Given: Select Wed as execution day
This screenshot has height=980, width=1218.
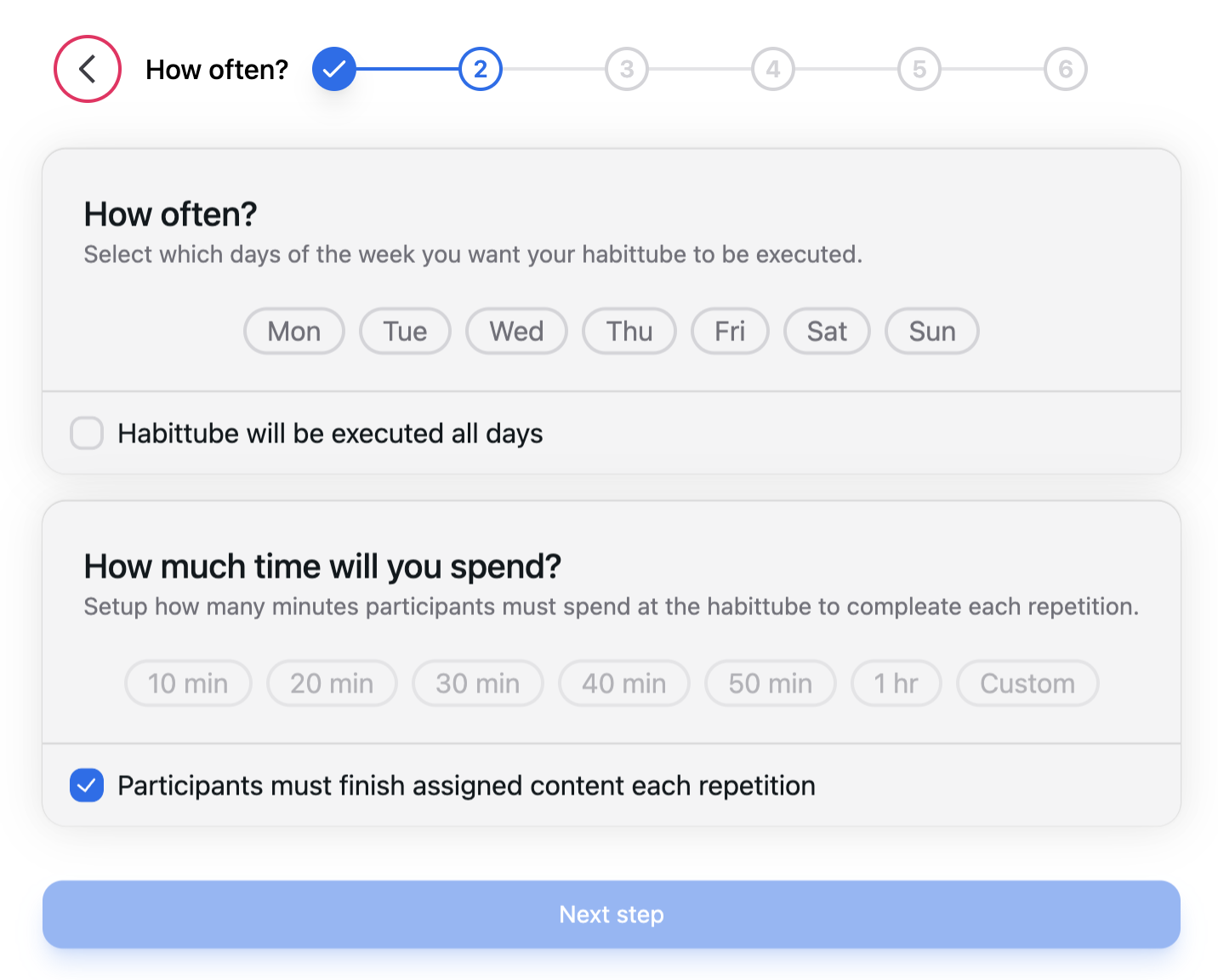Looking at the screenshot, I should [x=516, y=331].
